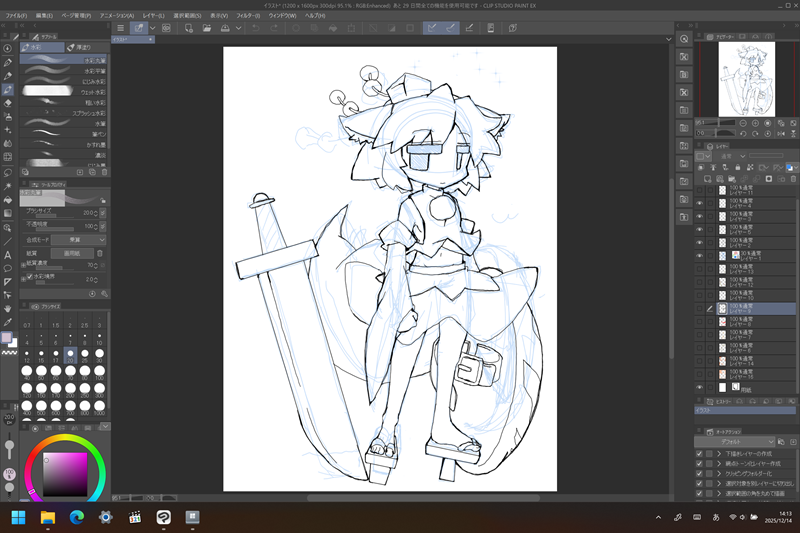Click the Lock layer padlock icon
This screenshot has width=800, height=533.
point(737,167)
